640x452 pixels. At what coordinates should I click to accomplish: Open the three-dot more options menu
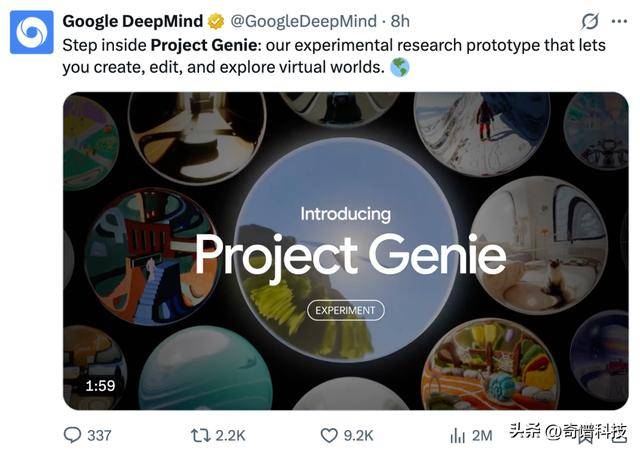[x=619, y=21]
